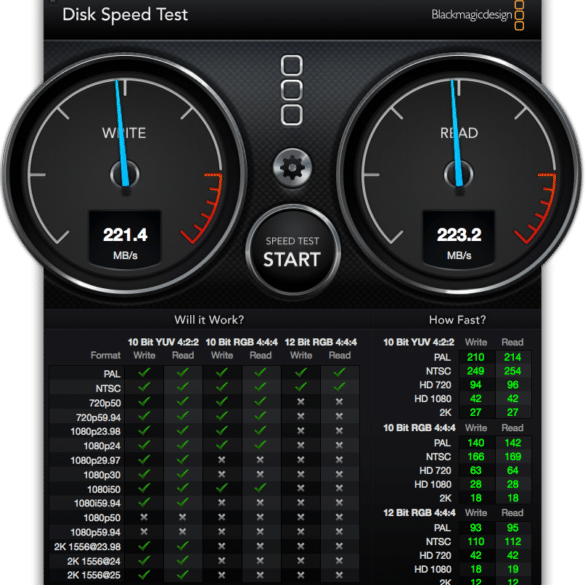Click the 95 12-bit PAL read value

[513, 528]
